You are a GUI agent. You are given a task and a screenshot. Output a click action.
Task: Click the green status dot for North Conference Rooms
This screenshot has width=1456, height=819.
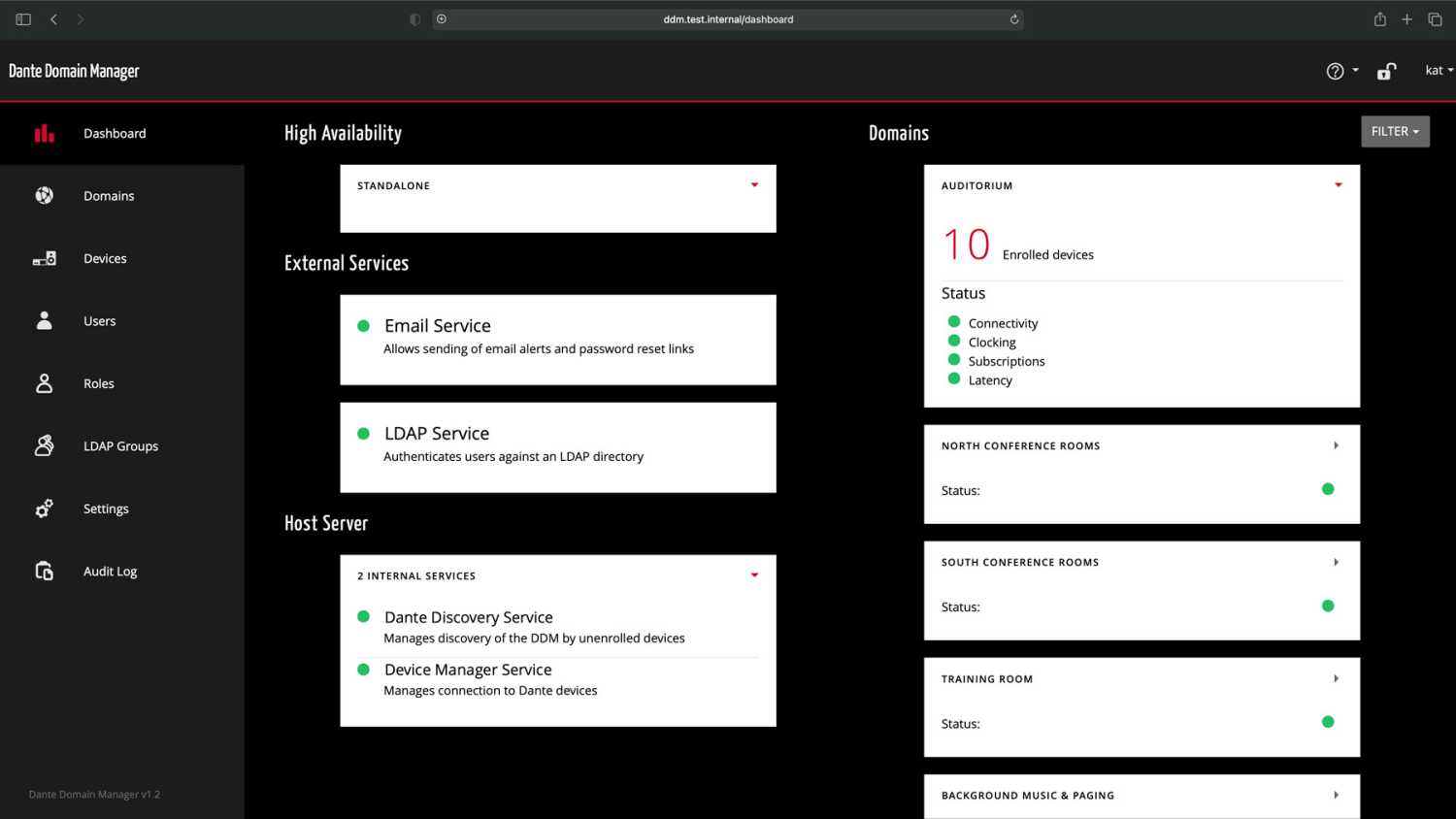point(1327,489)
